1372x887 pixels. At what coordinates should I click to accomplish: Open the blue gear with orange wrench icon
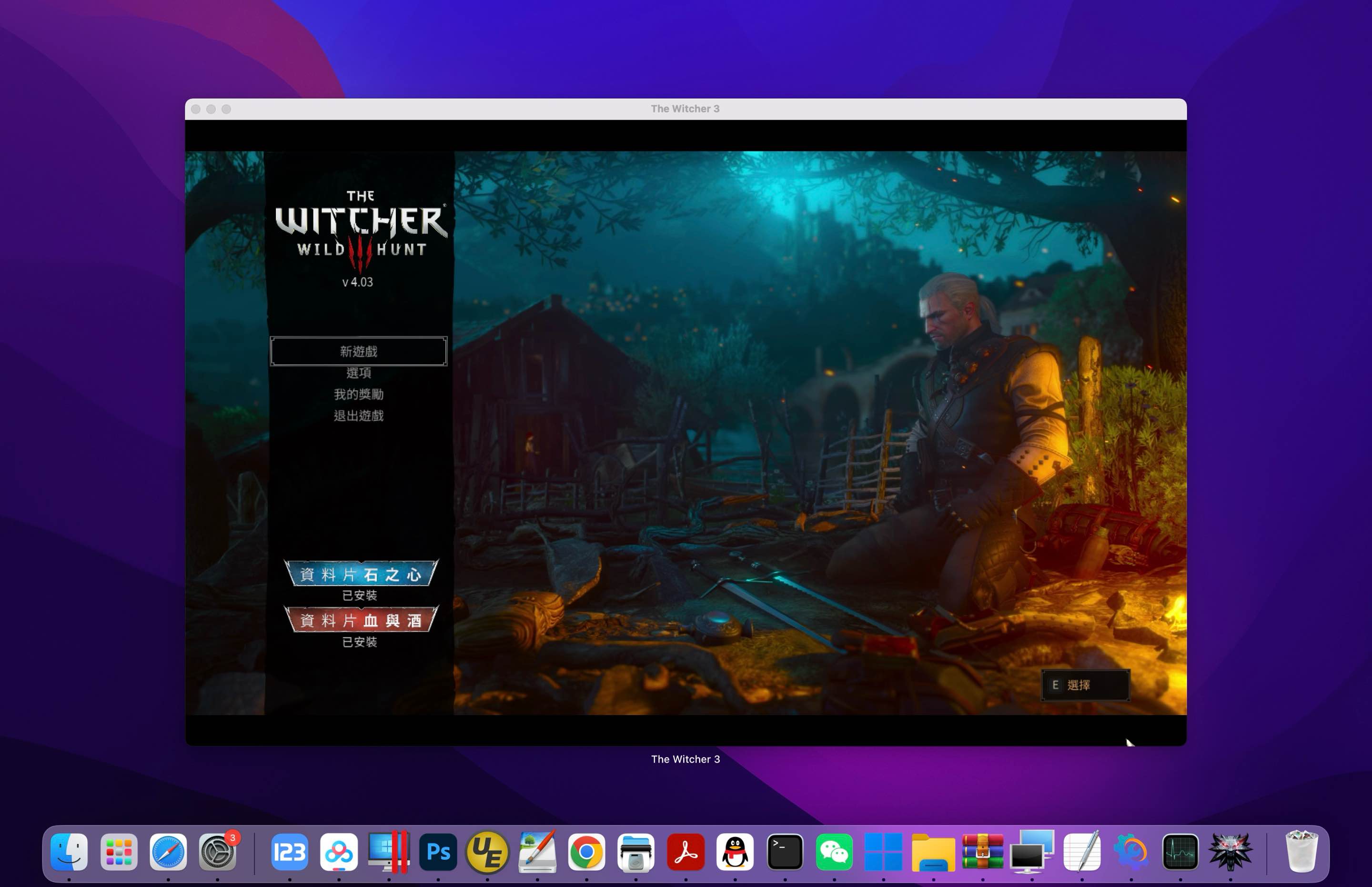click(x=1131, y=851)
